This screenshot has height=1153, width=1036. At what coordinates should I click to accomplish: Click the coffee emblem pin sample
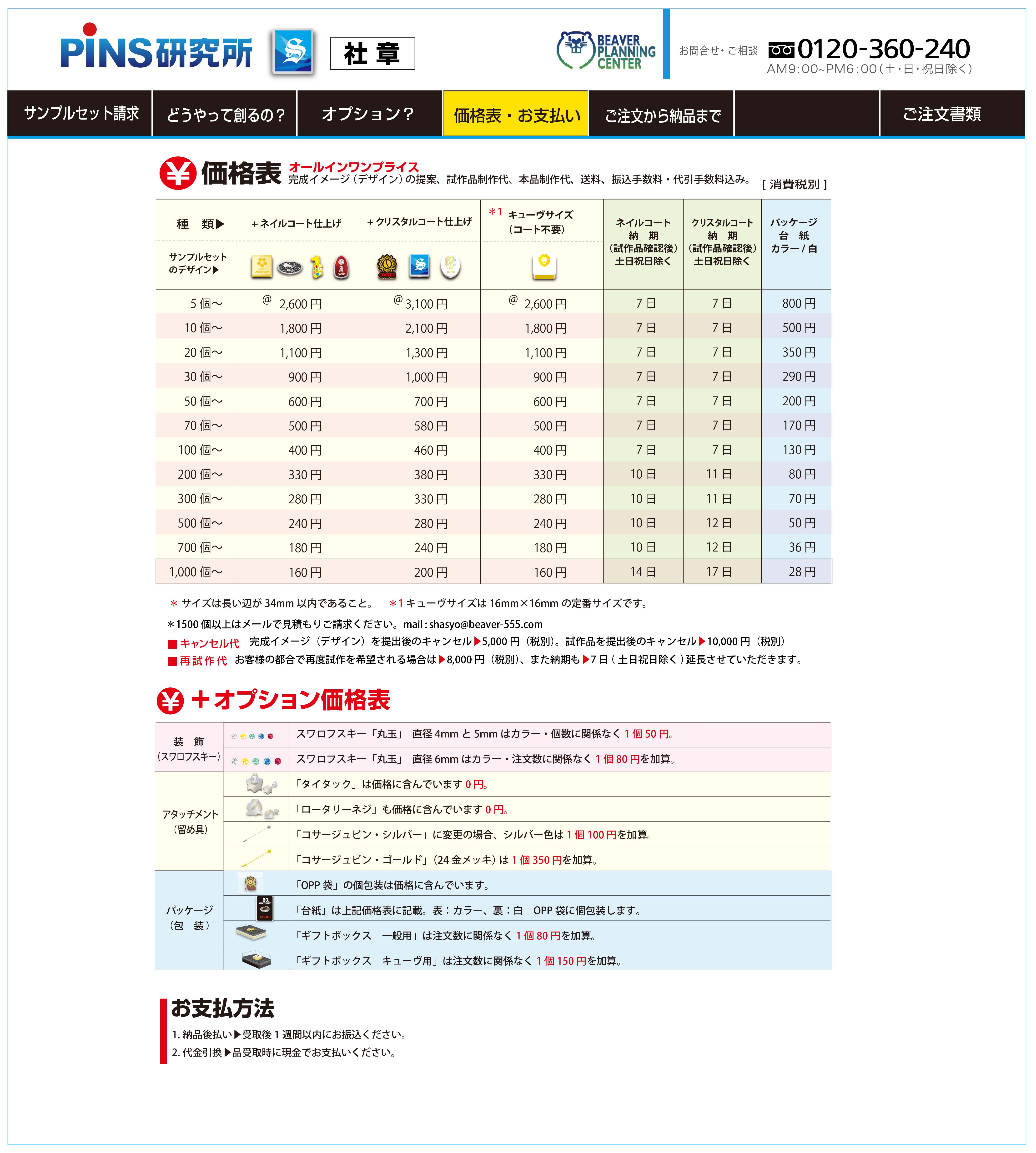tap(387, 266)
